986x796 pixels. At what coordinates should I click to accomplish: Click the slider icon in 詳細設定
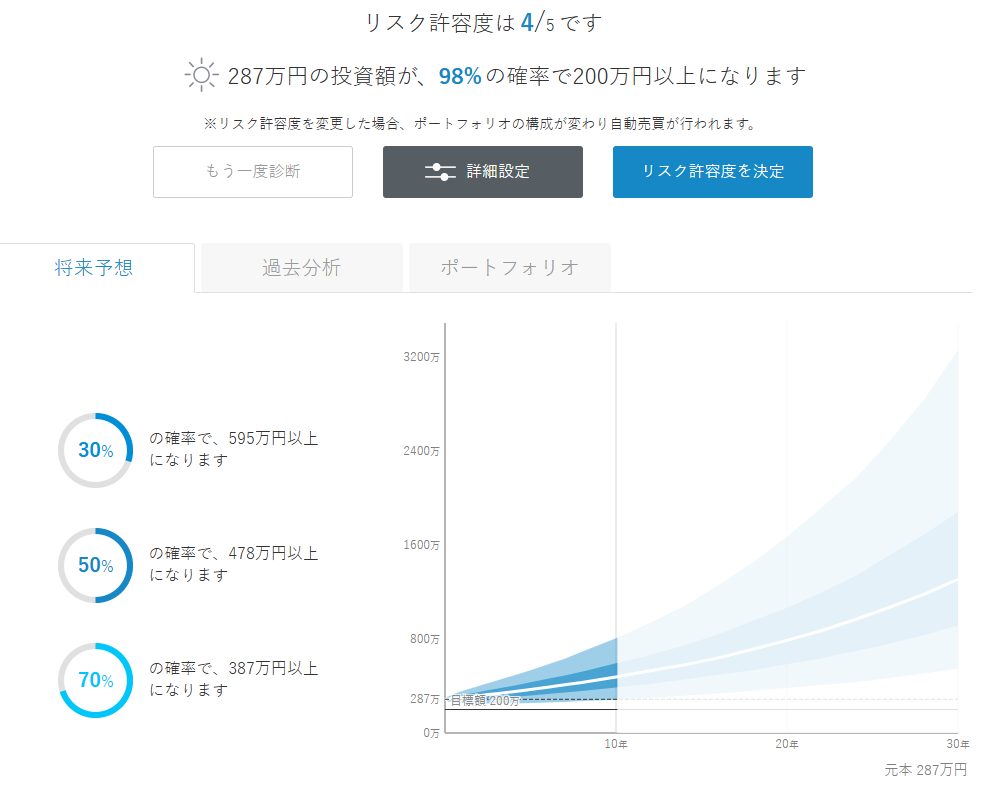pos(440,172)
